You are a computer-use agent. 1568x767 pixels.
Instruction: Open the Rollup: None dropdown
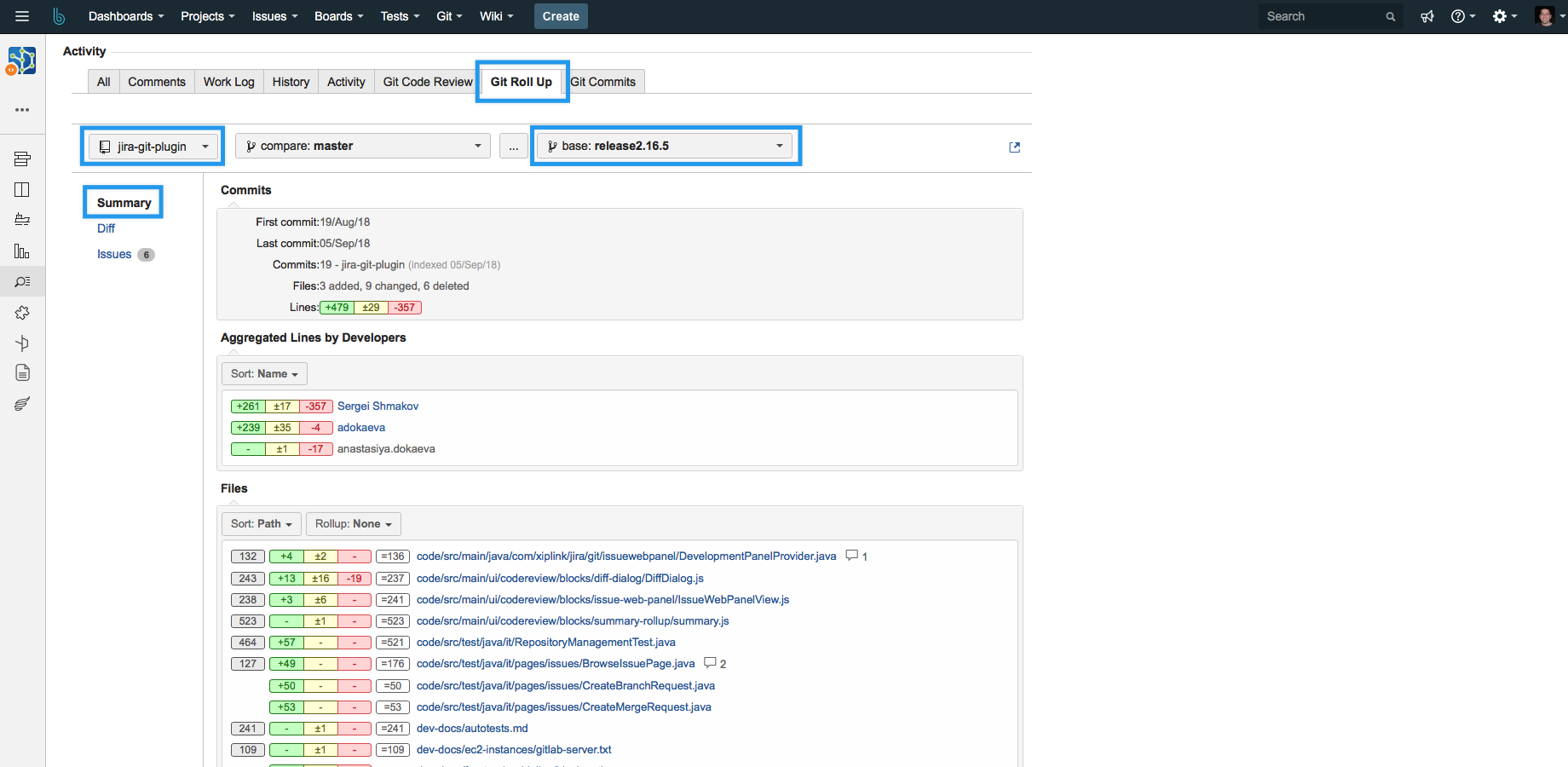pyautogui.click(x=353, y=524)
